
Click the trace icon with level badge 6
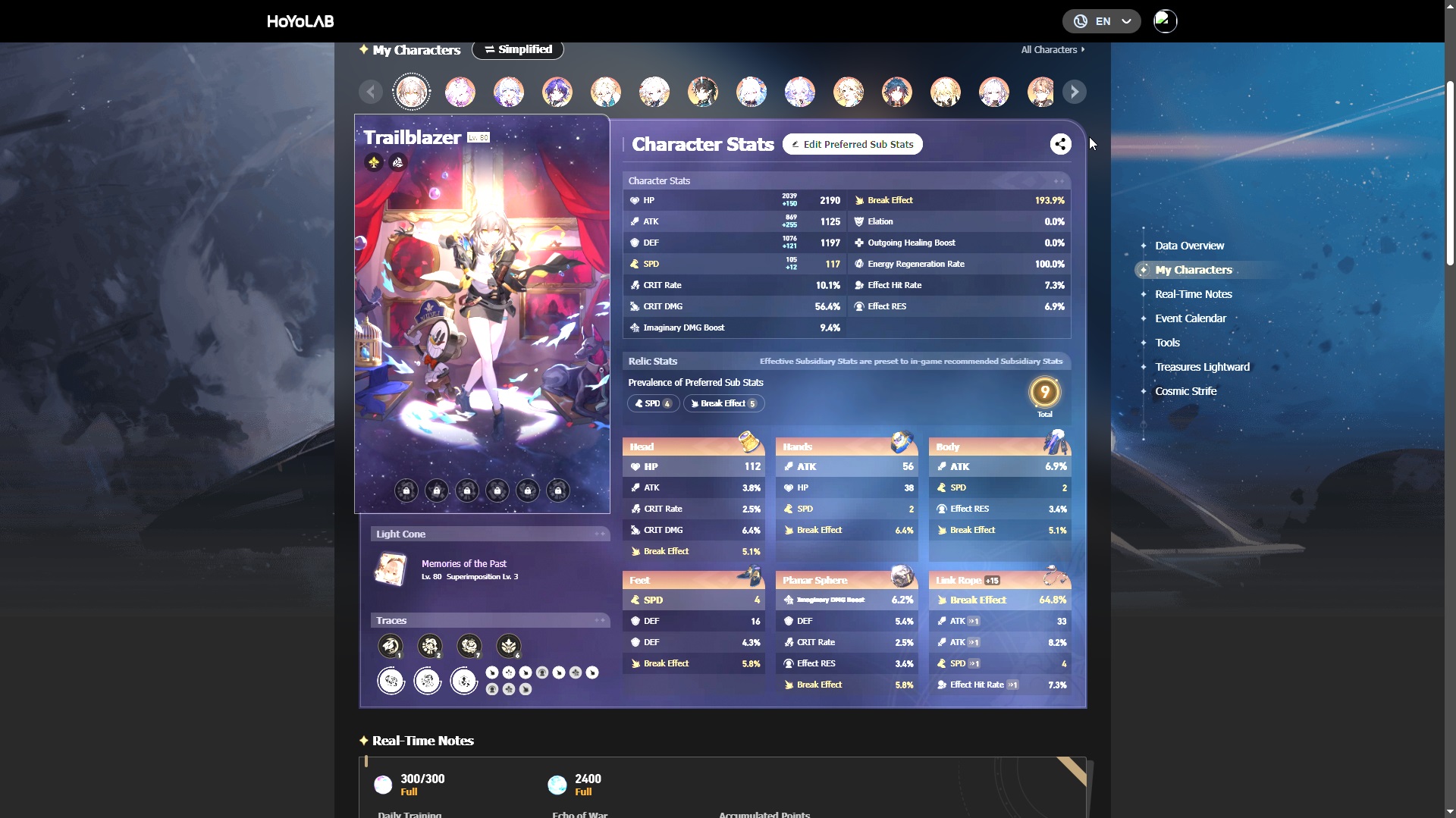pyautogui.click(x=509, y=646)
